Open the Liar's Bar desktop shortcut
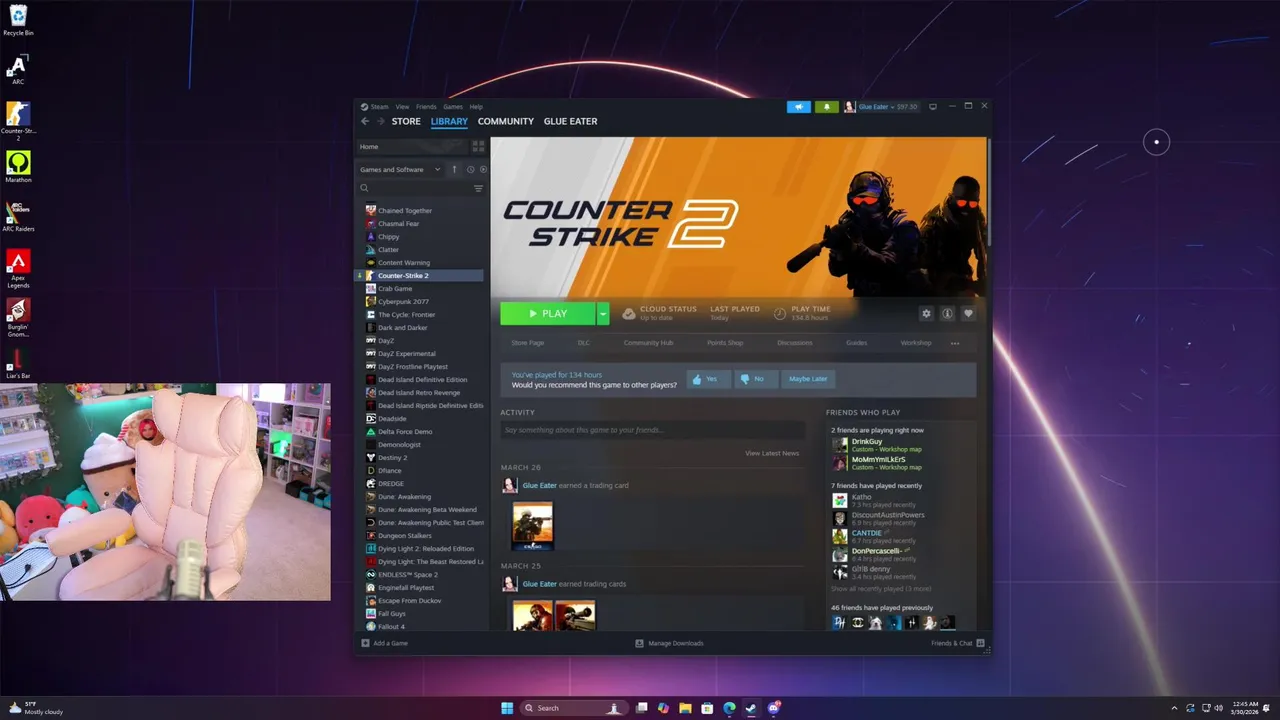 tap(18, 363)
